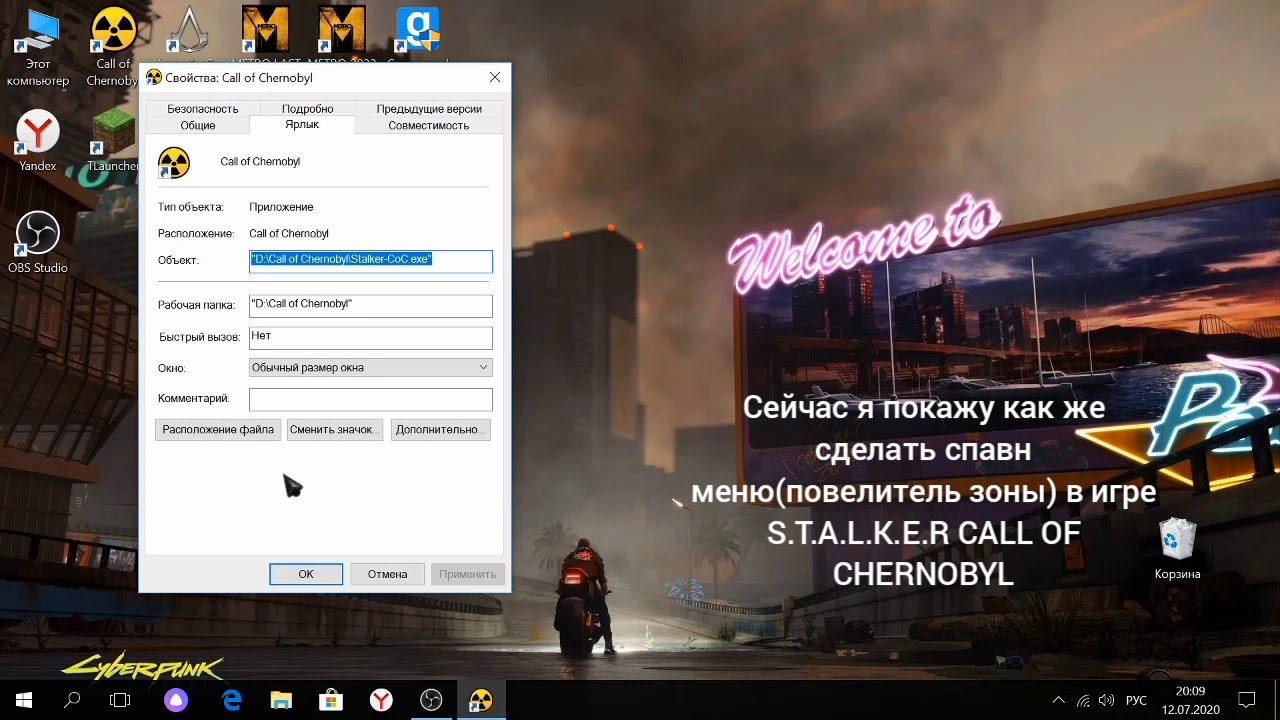Image resolution: width=1280 pixels, height=720 pixels.
Task: Select the Assassin's Creed desktop shortcut
Action: (188, 32)
